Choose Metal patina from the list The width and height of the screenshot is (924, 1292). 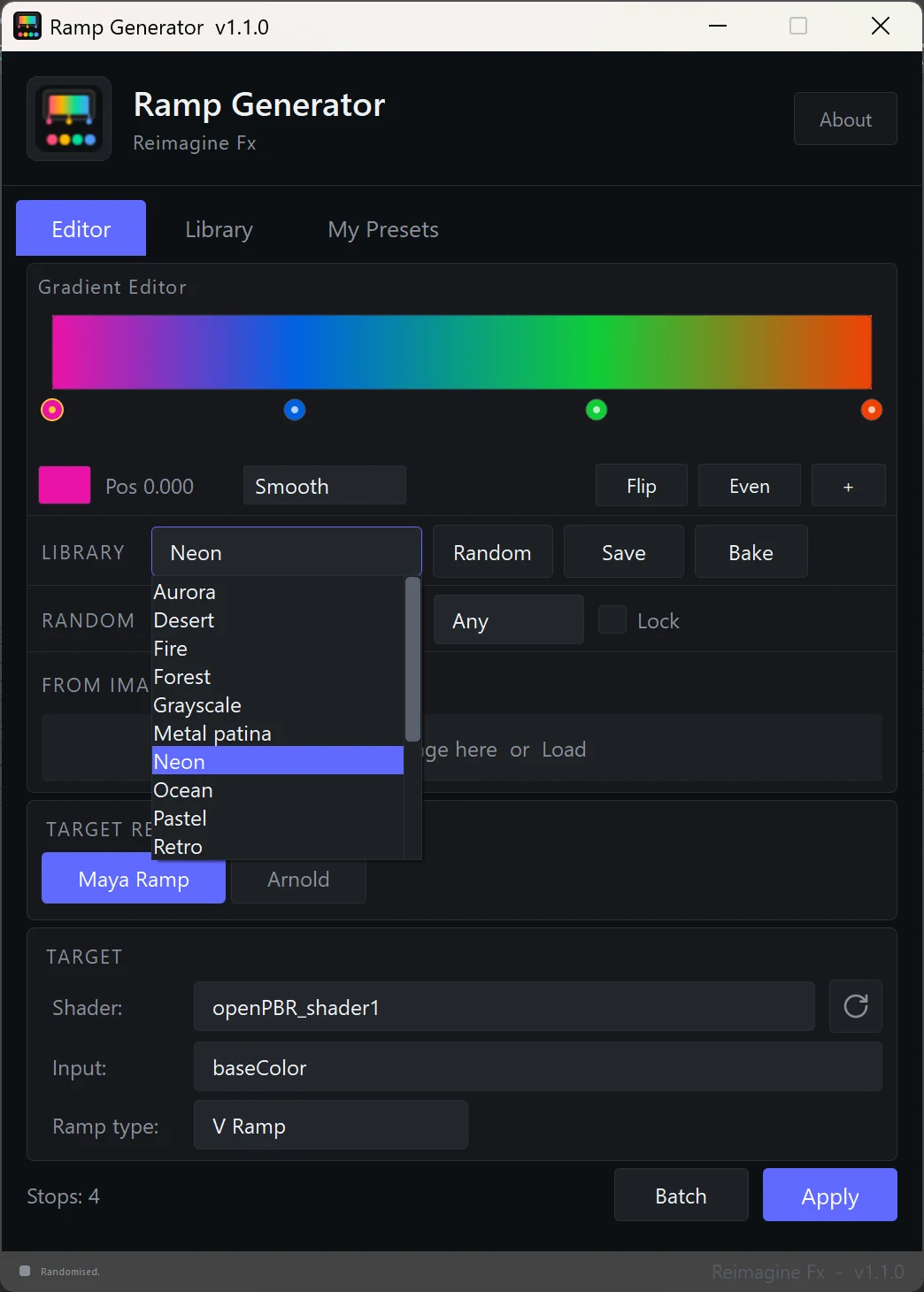(x=278, y=734)
